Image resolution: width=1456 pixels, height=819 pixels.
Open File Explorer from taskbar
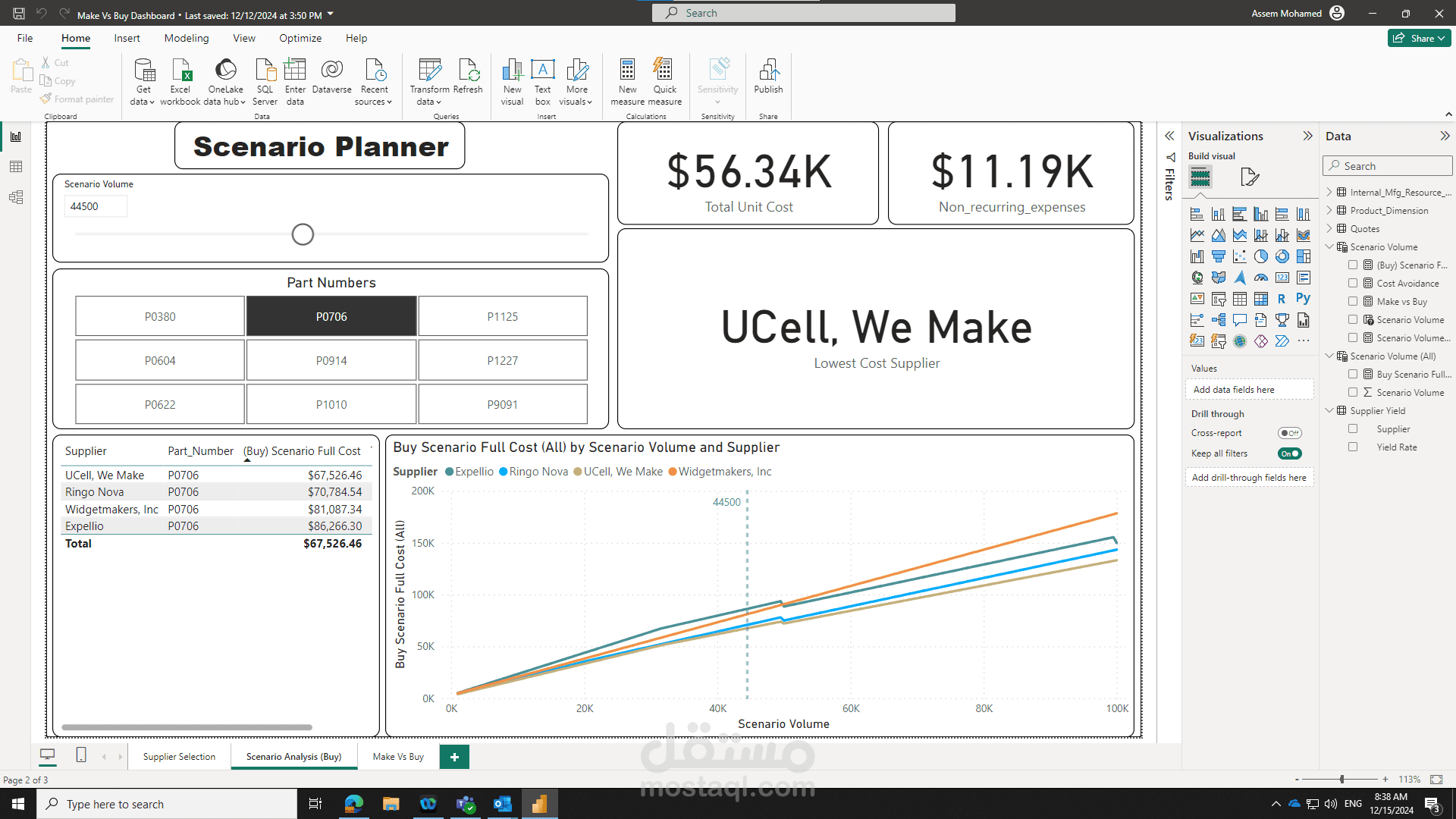(x=391, y=804)
